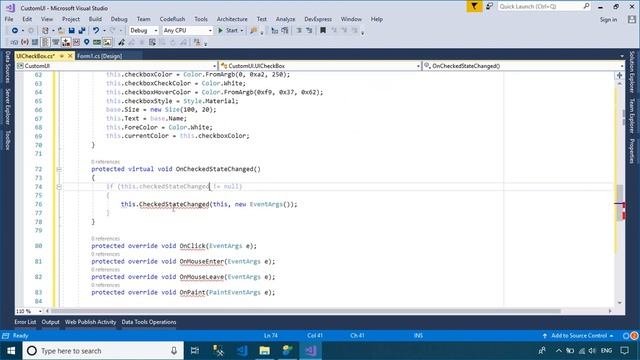Image resolution: width=640 pixels, height=360 pixels.
Task: Click the Comment out selected lines icon
Action: [299, 31]
